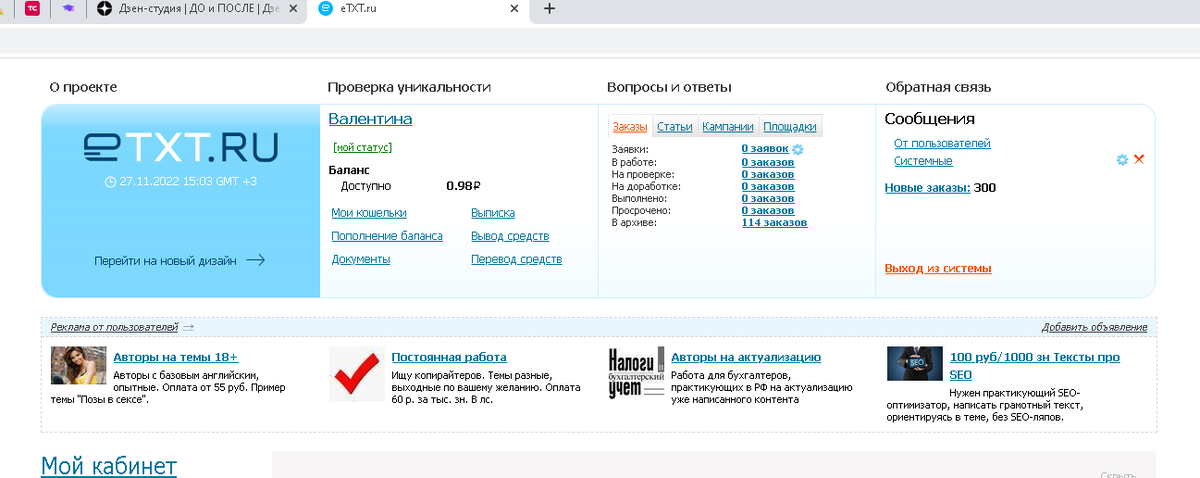
Task: Open На проверке 0 заказов link
Action: (x=767, y=174)
